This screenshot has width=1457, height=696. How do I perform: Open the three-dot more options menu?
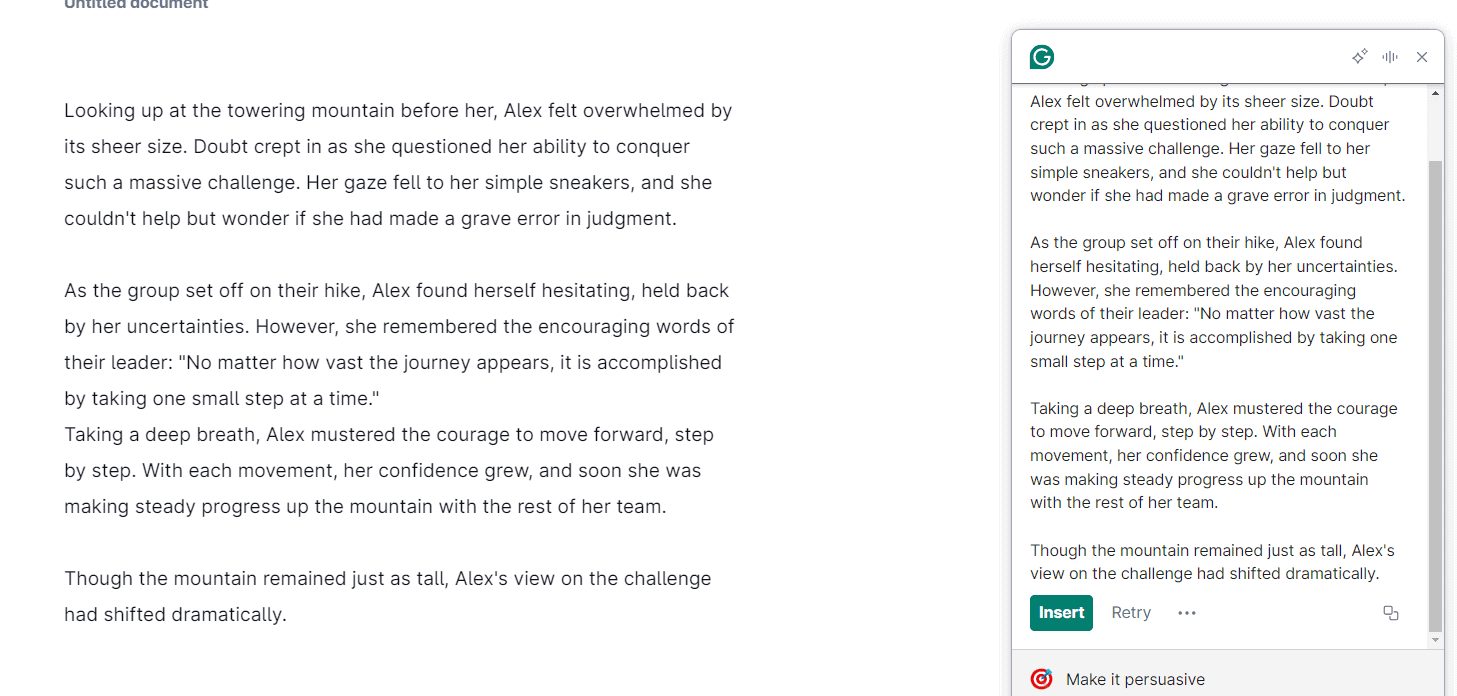(1187, 613)
